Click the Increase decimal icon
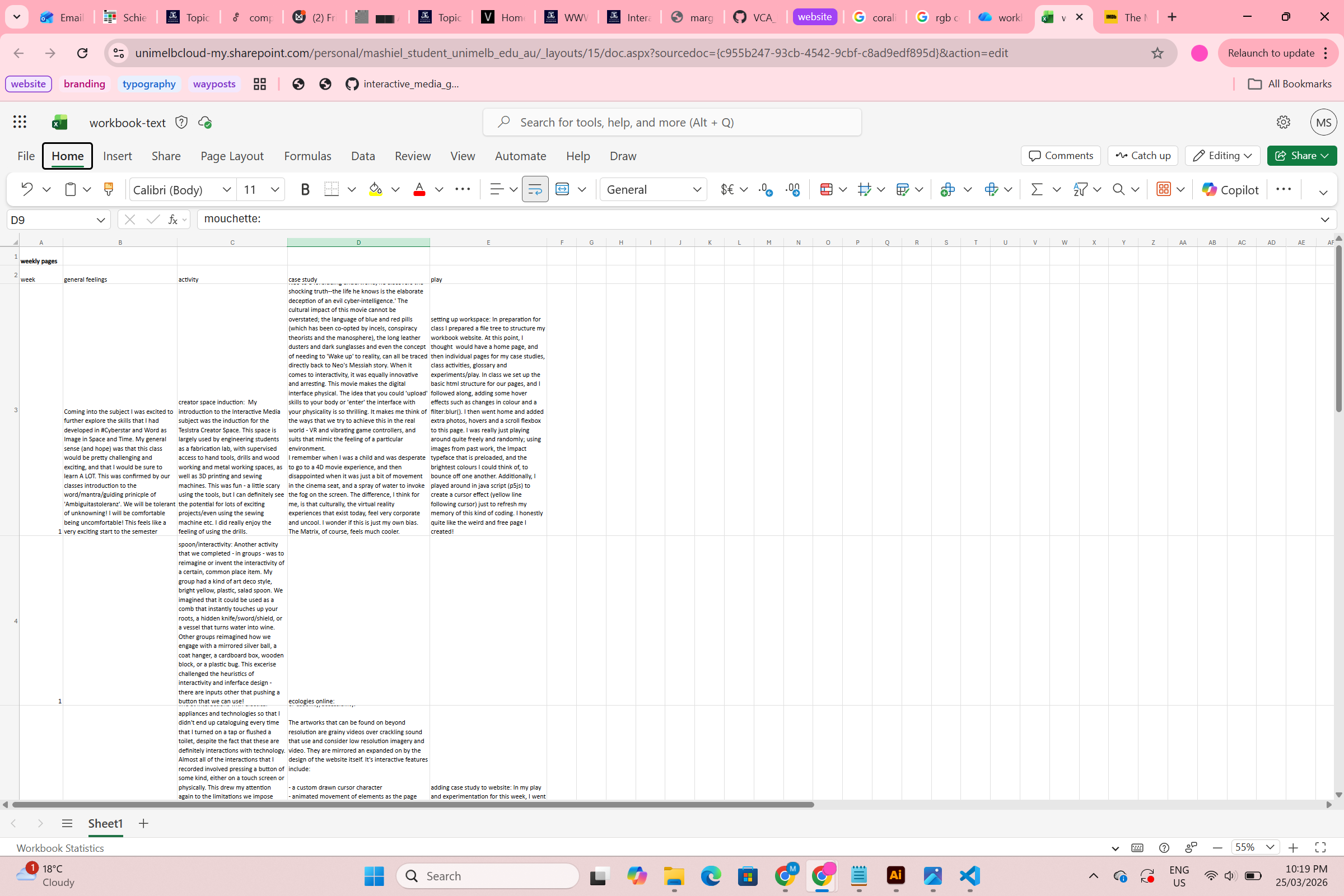This screenshot has width=1344, height=896. point(766,189)
